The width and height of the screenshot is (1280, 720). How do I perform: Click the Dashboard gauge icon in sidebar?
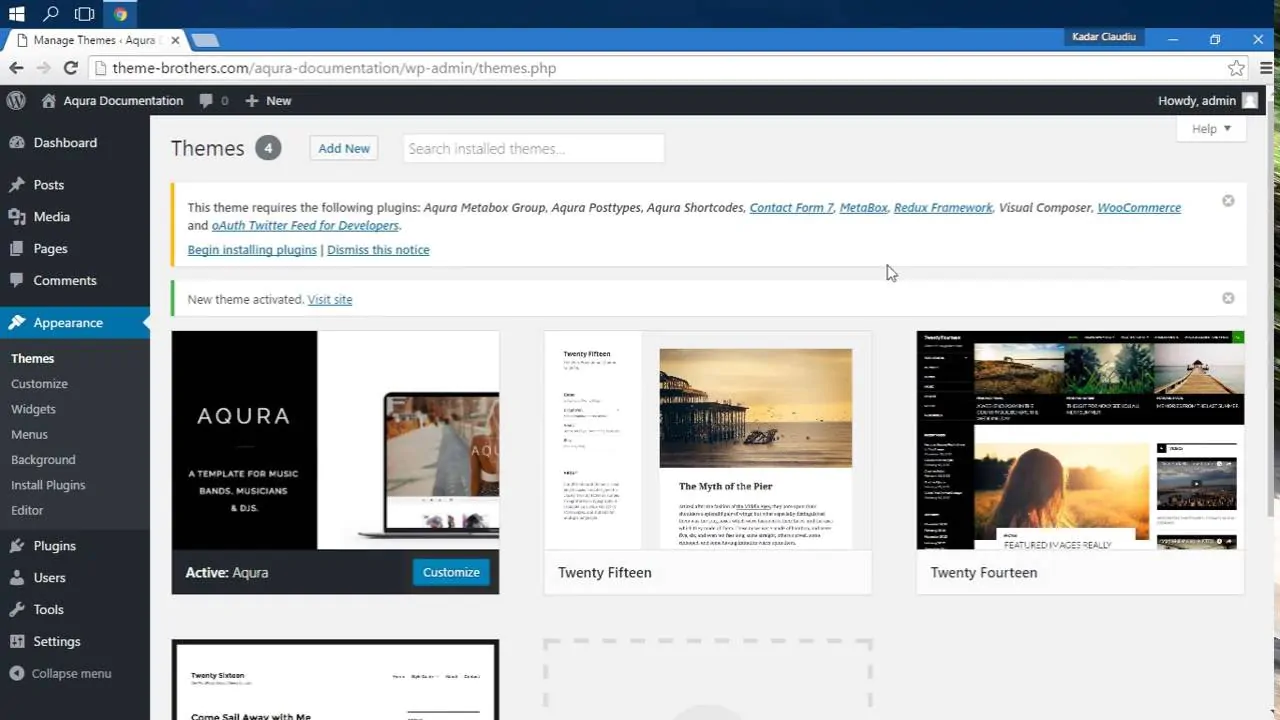pos(17,142)
